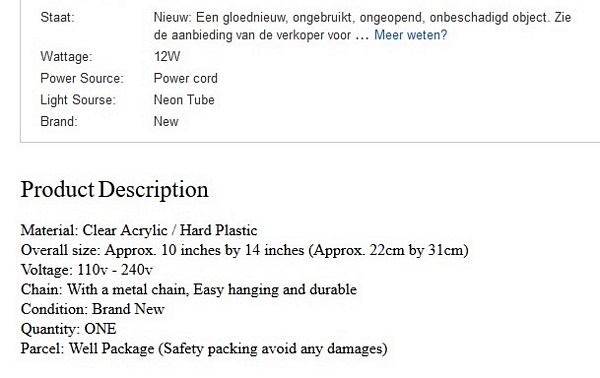Image resolution: width=600 pixels, height=378 pixels.
Task: Click the Material: Clear Acrylic line
Action: pyautogui.click(x=139, y=230)
